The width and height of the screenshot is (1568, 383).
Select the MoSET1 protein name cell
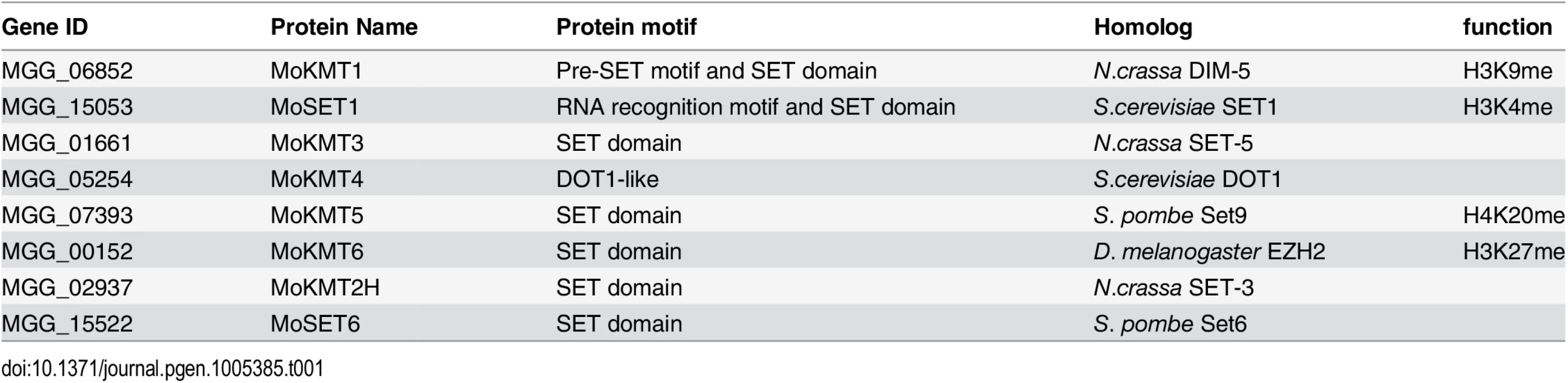tap(315, 107)
